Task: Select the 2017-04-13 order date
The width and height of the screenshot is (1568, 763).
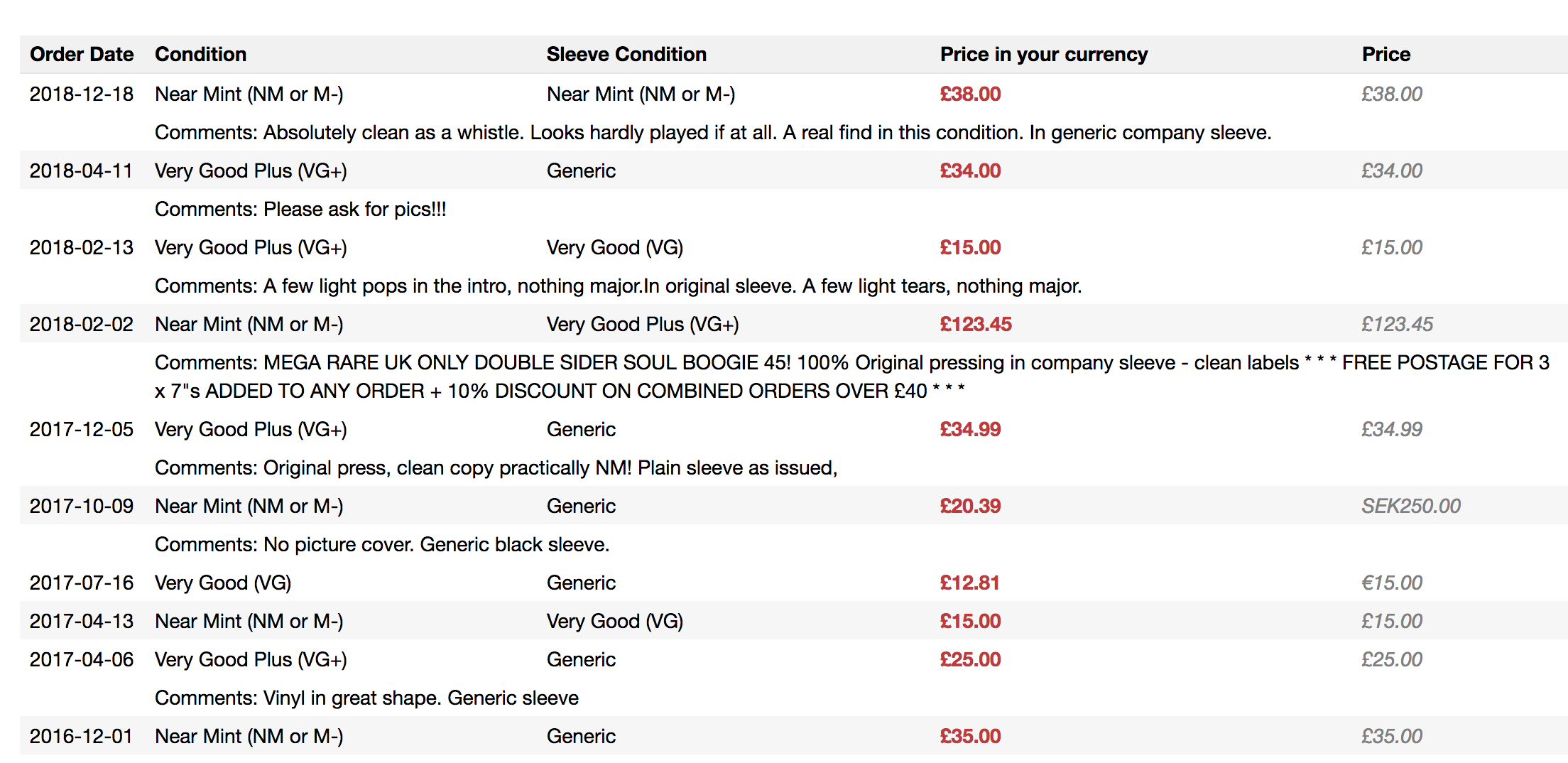Action: click(82, 621)
